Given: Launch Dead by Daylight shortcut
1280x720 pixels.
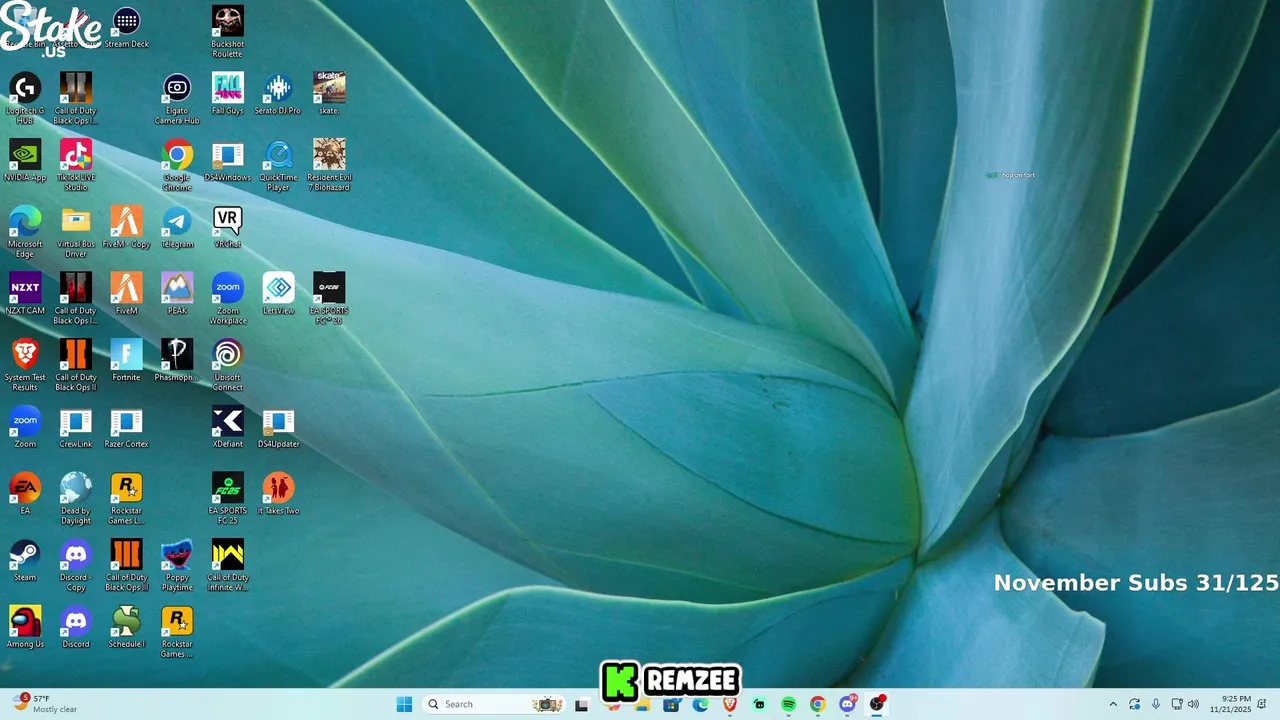Looking at the screenshot, I should pyautogui.click(x=76, y=499).
